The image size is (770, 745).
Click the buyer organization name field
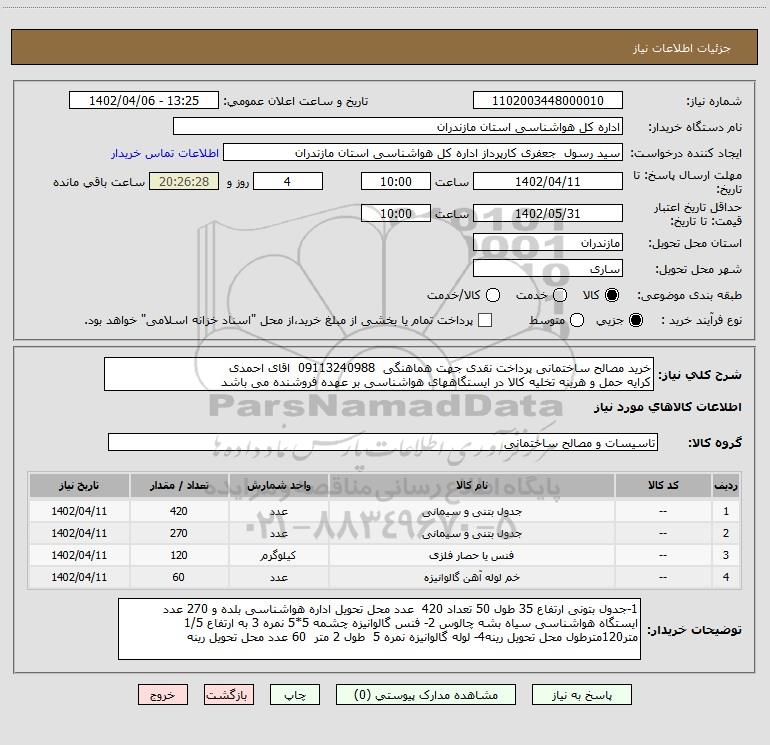click(x=398, y=127)
